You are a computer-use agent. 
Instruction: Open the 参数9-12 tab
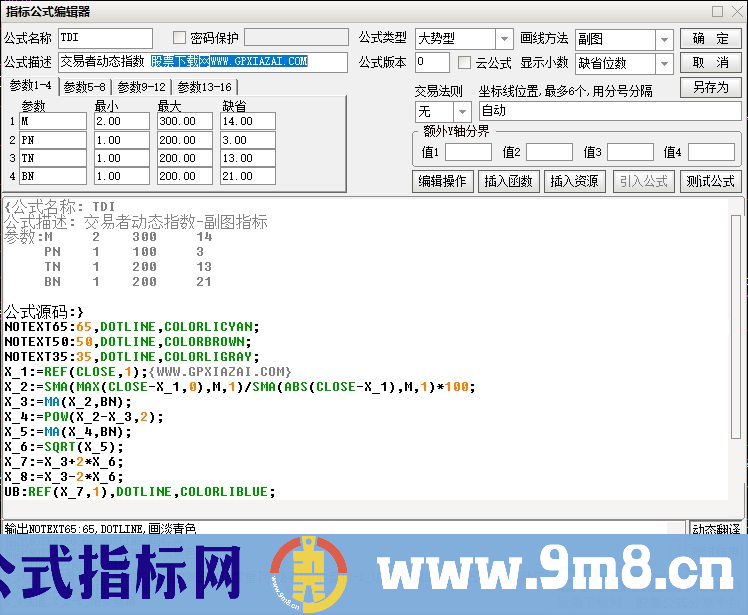141,87
